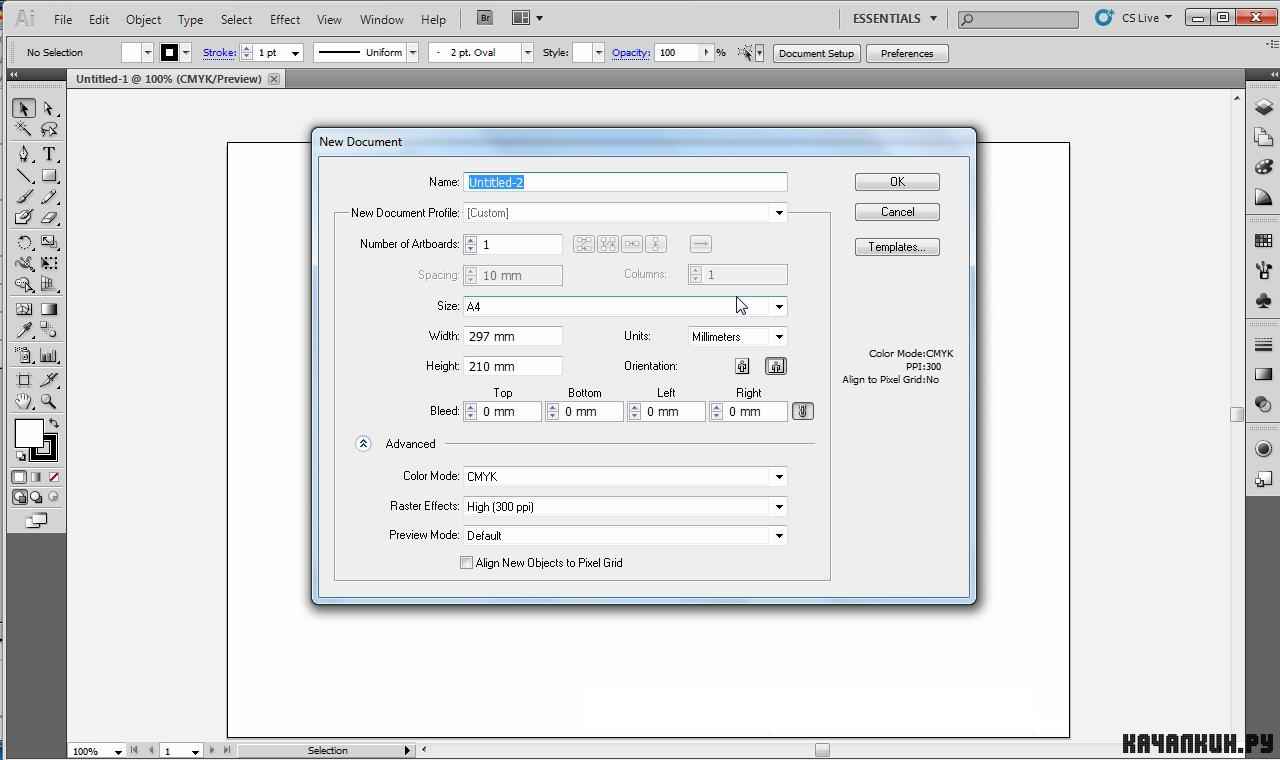Select the Scale tool
This screenshot has height=760, width=1280.
(x=49, y=243)
